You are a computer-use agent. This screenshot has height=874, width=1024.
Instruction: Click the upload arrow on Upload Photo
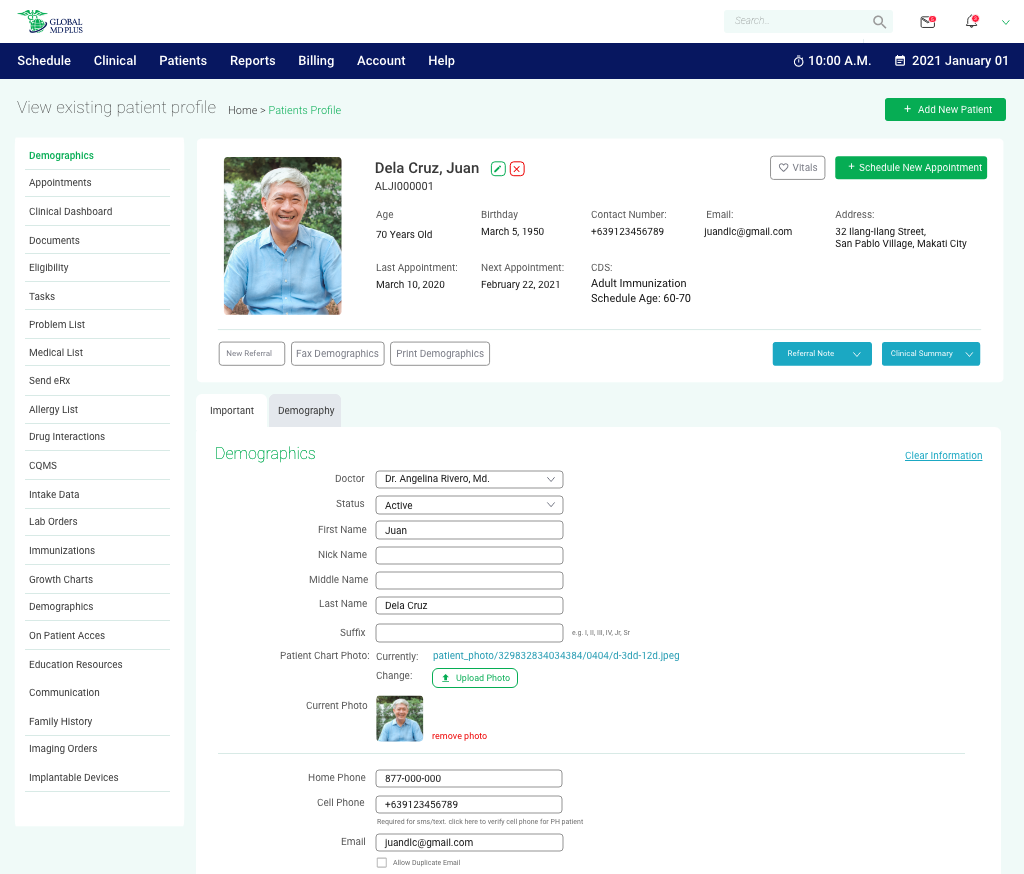[x=445, y=678]
